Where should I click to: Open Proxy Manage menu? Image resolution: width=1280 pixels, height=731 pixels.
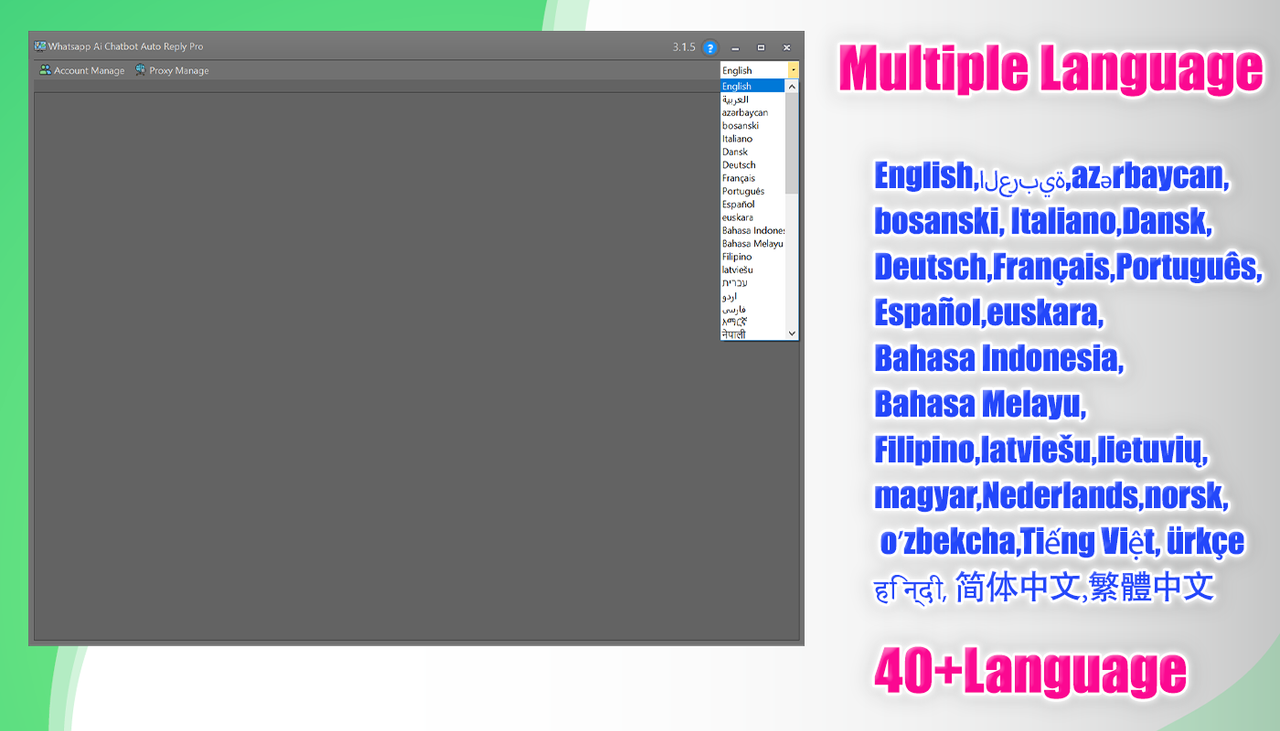coord(172,71)
